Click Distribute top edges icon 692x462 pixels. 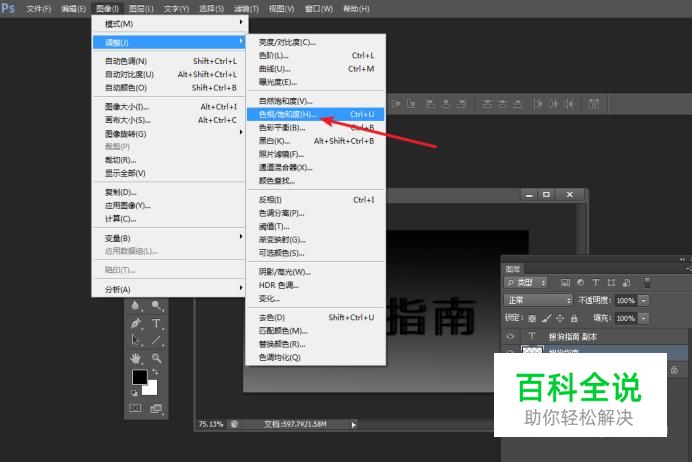tap(487, 104)
